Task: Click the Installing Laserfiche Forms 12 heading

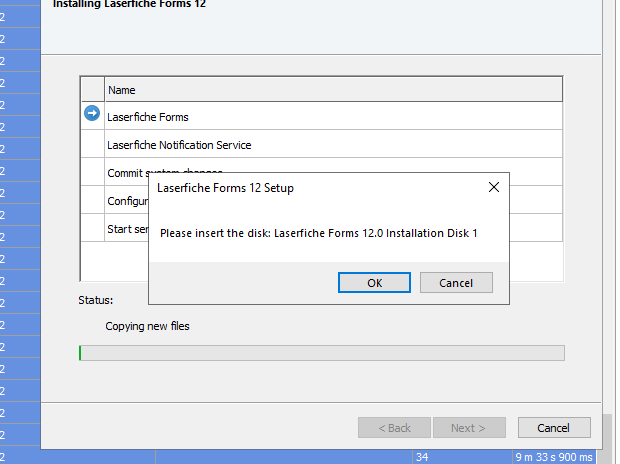Action: pyautogui.click(x=129, y=4)
